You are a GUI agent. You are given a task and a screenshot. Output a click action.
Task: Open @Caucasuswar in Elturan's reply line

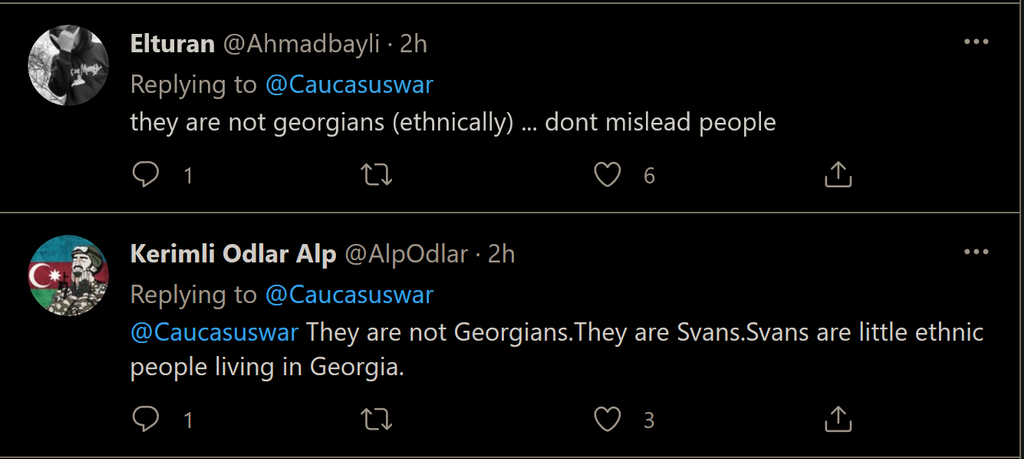coord(349,85)
